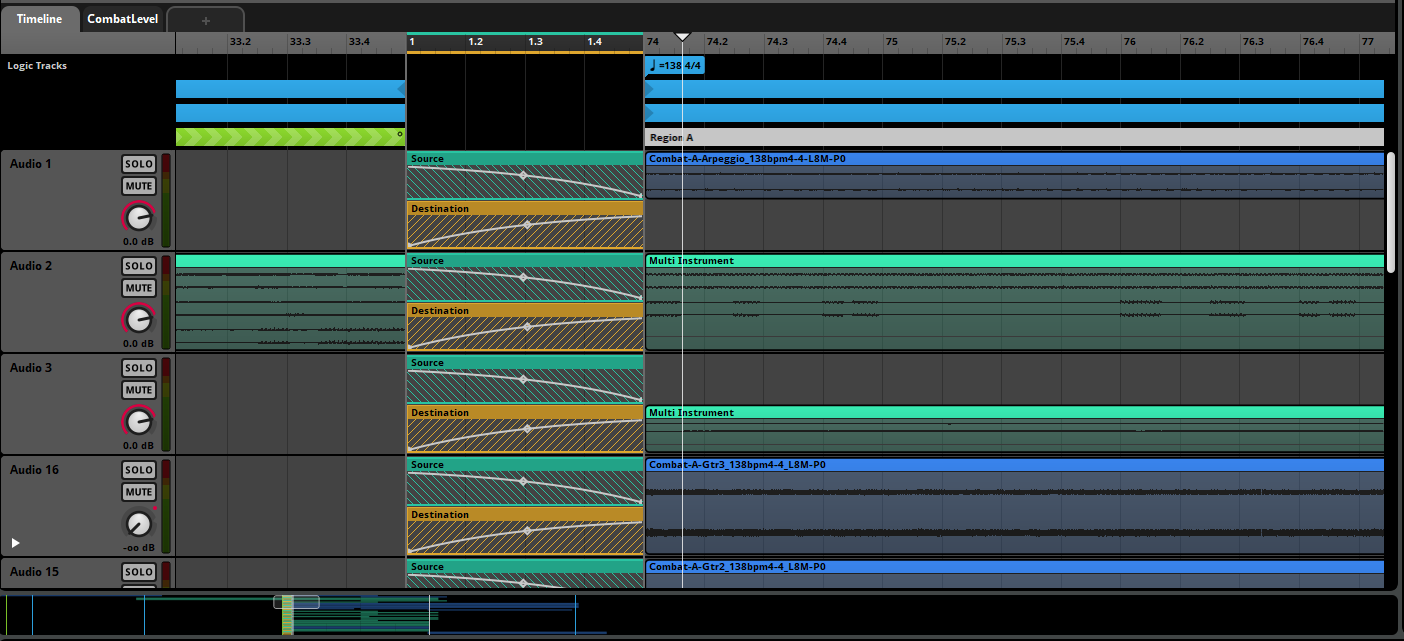The width and height of the screenshot is (1404, 641).
Task: Solo the Audio 3 track
Action: [139, 368]
